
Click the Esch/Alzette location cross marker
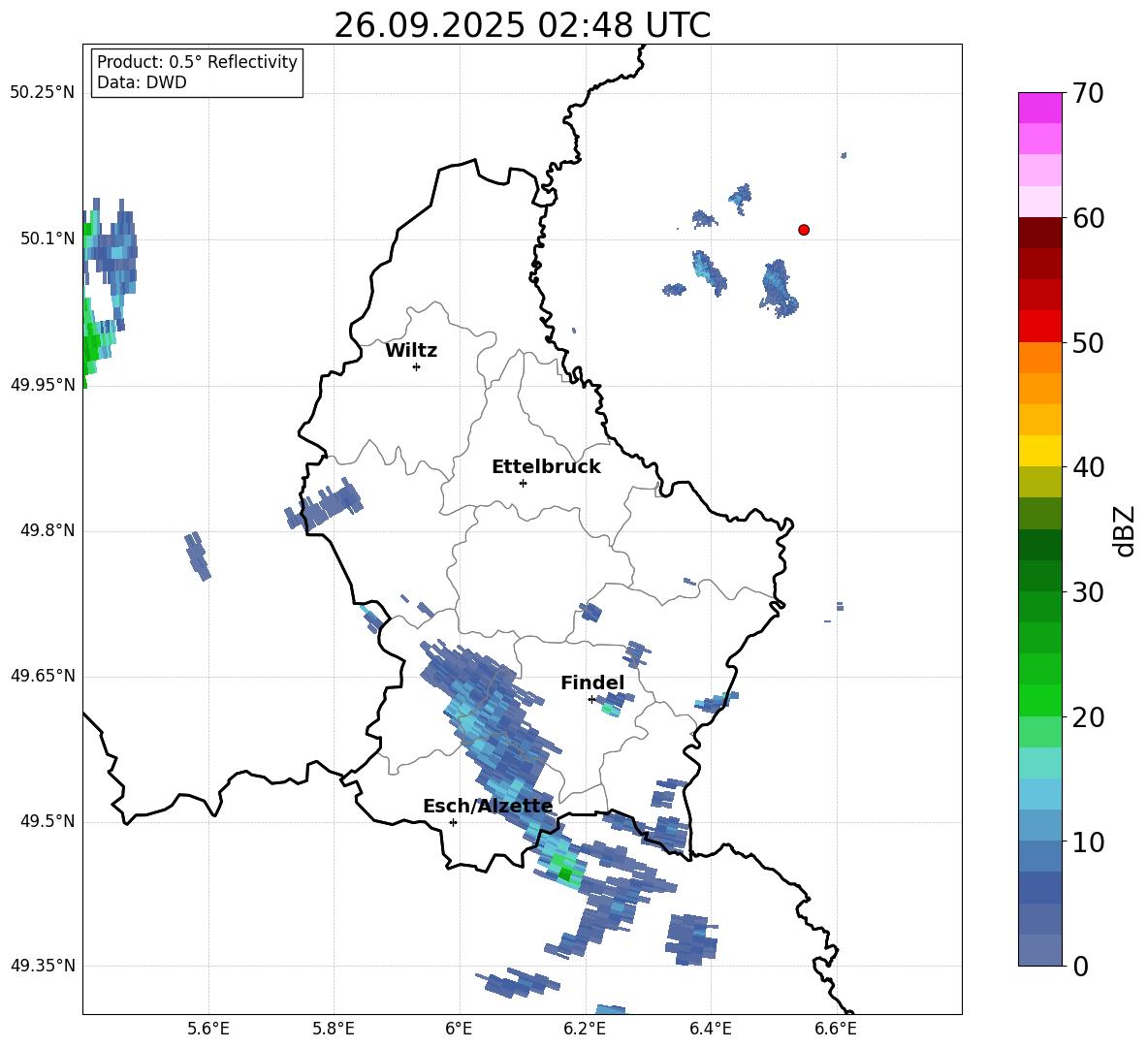click(x=453, y=822)
